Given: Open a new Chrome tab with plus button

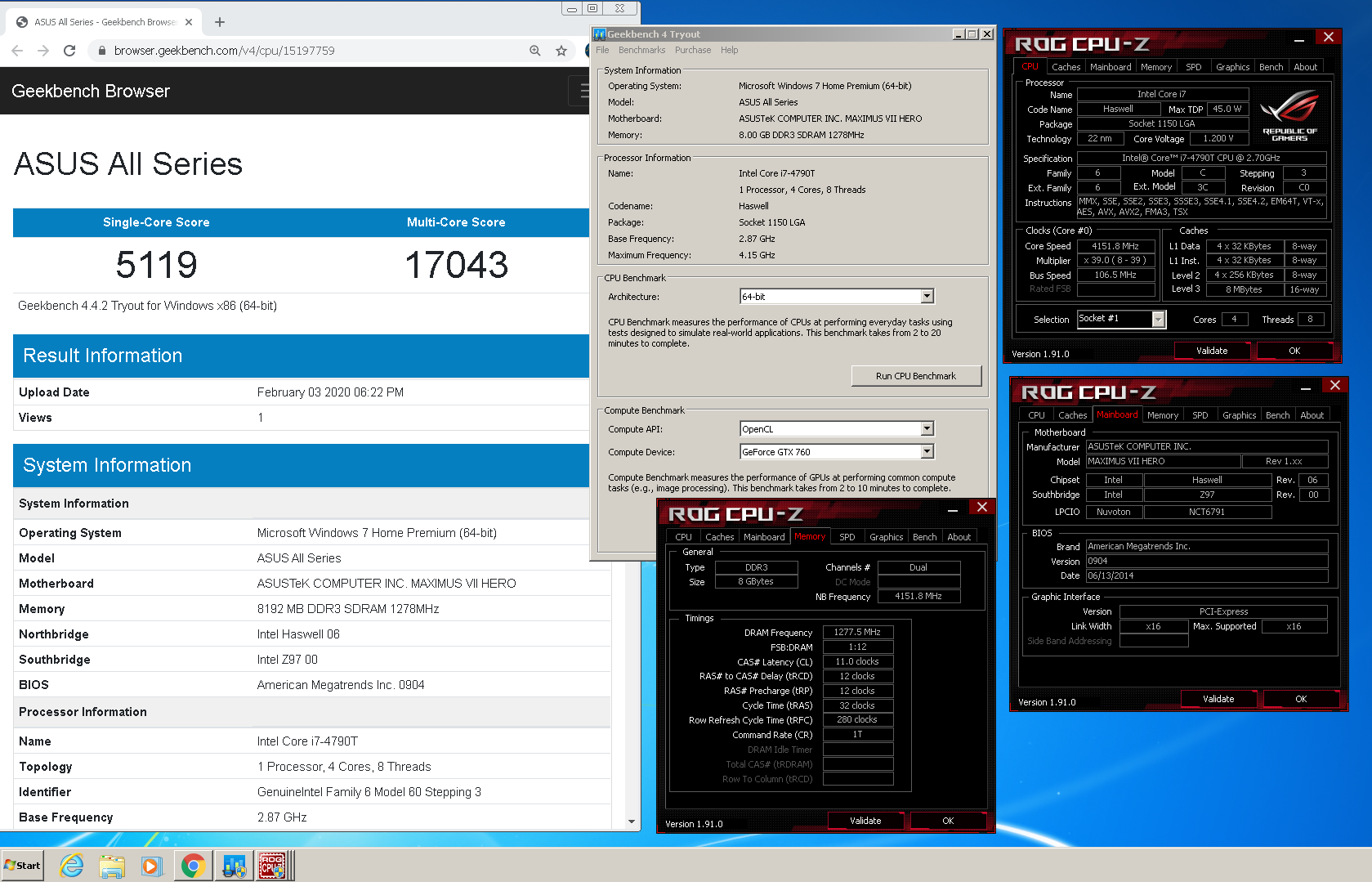Looking at the screenshot, I should pyautogui.click(x=220, y=22).
